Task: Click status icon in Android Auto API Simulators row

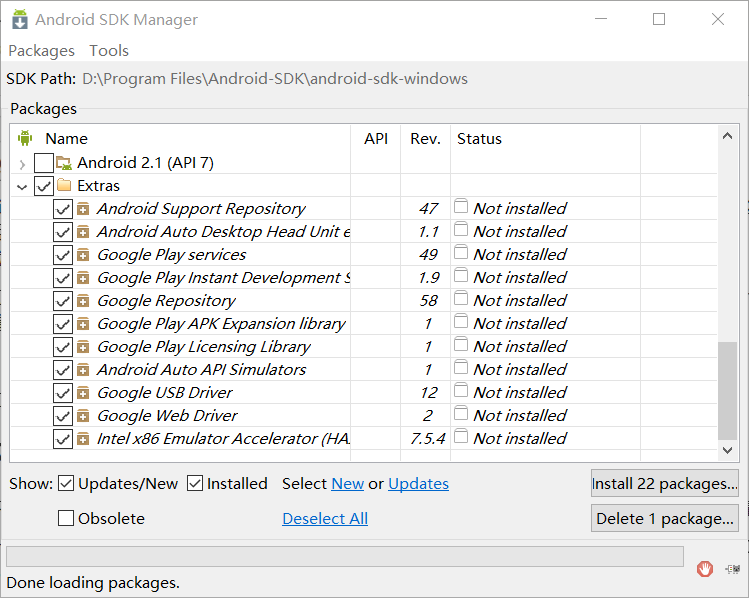Action: coord(461,367)
